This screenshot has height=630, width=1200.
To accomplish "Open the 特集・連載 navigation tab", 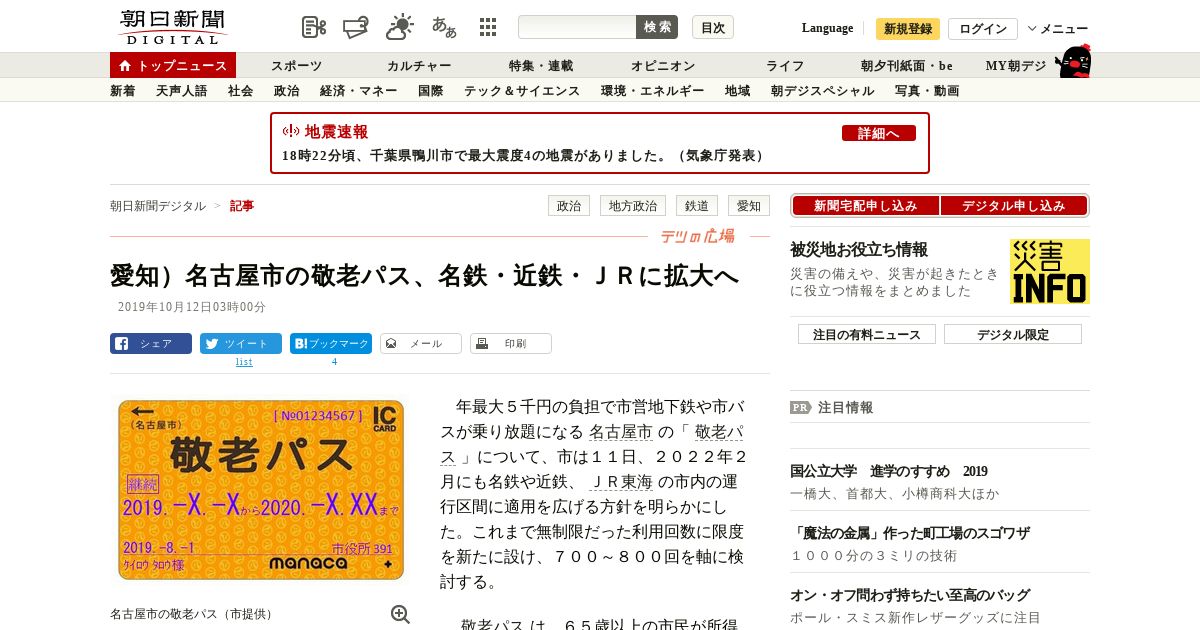I will 541,66.
